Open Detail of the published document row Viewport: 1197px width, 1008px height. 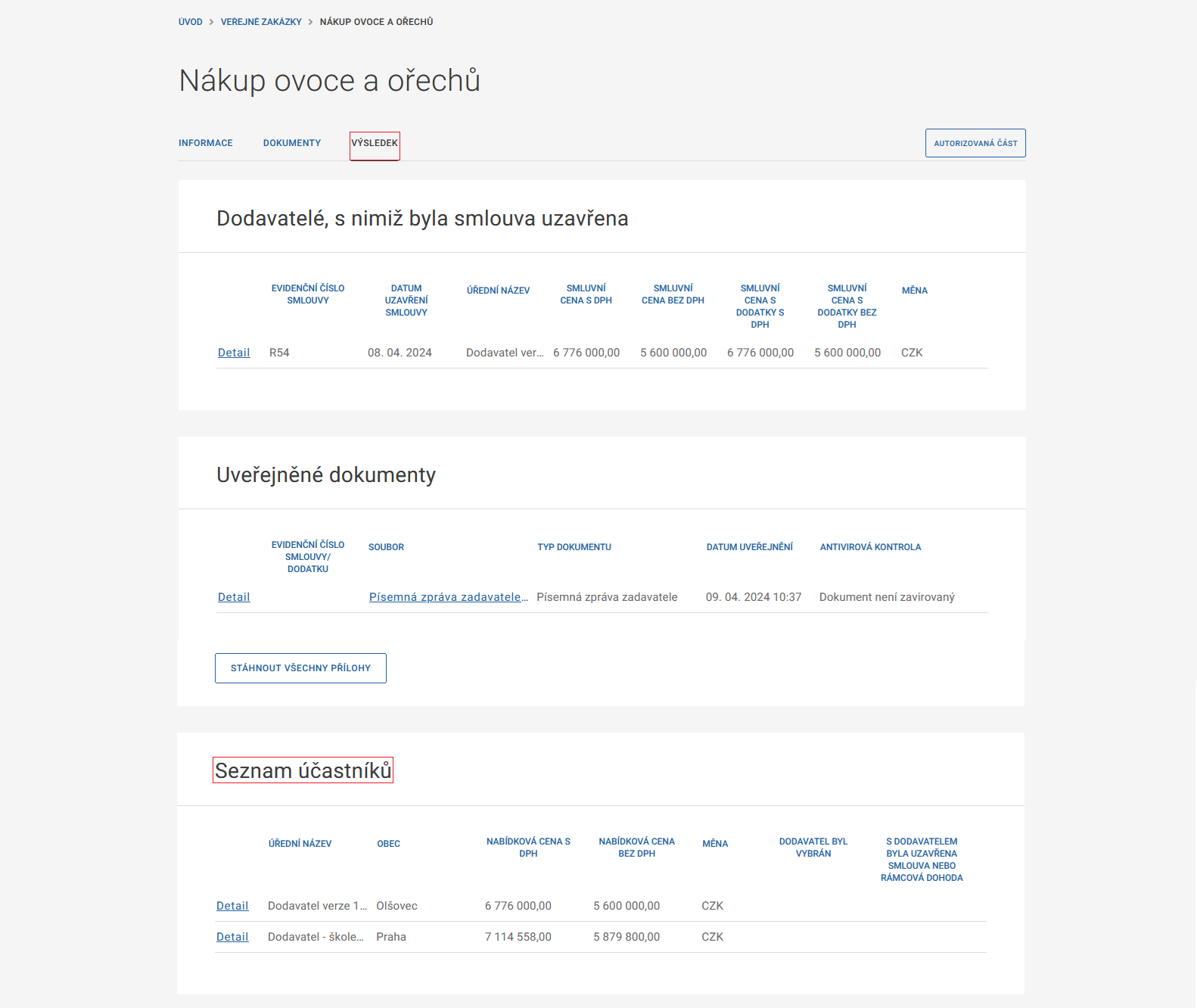234,597
